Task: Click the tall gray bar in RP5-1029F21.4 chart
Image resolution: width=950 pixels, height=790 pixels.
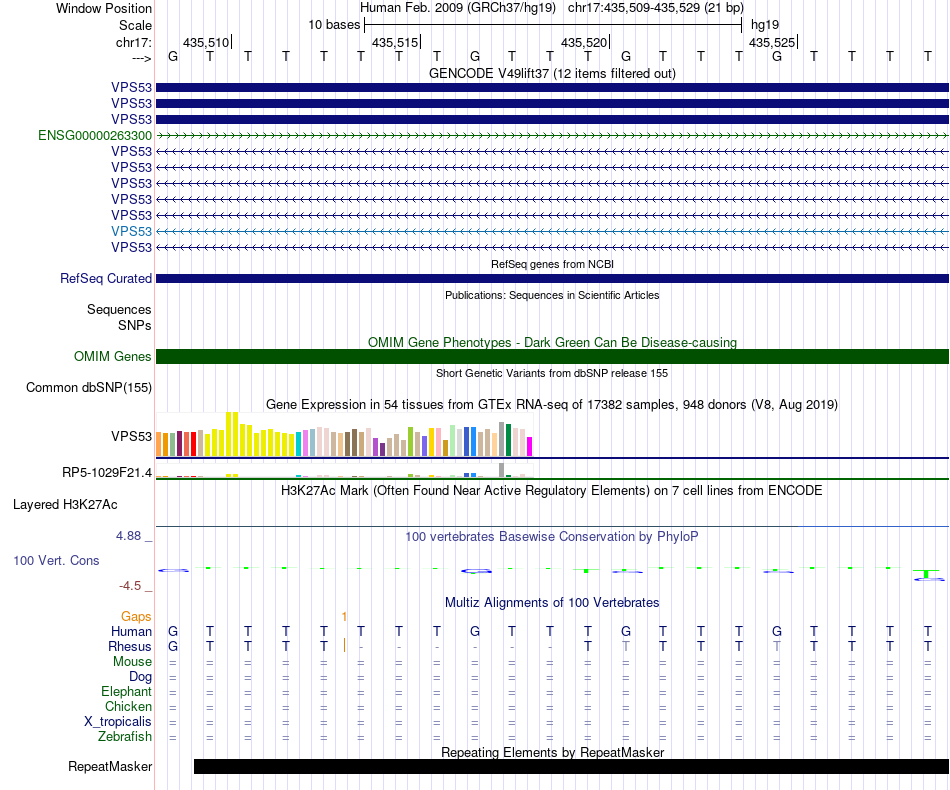Action: click(x=502, y=470)
